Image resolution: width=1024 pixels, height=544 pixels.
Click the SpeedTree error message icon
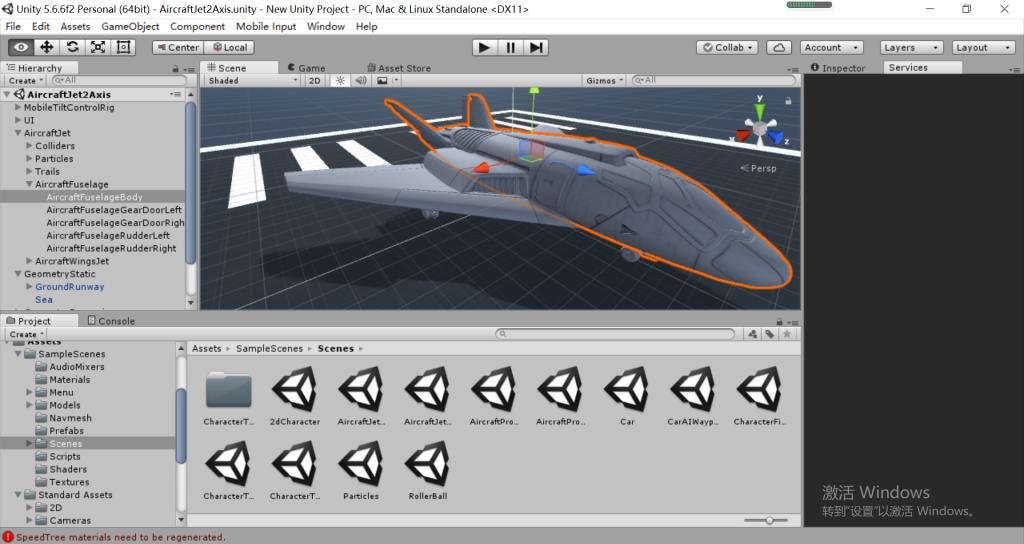(8, 537)
